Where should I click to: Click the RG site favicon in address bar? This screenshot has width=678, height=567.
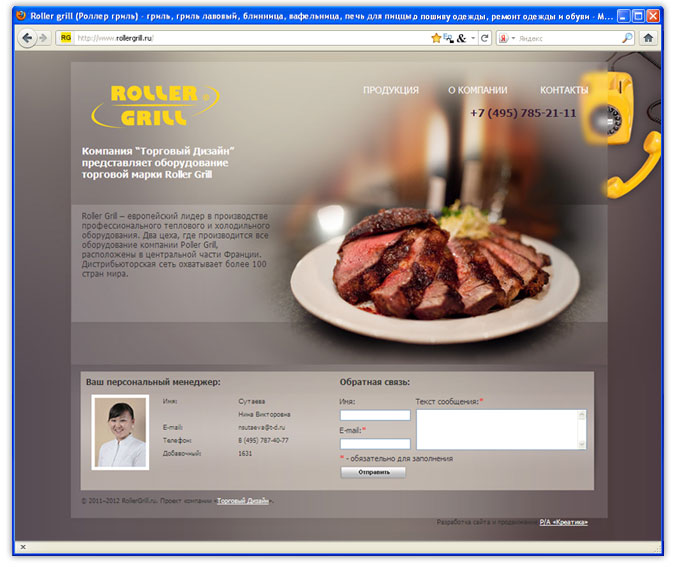coord(66,38)
